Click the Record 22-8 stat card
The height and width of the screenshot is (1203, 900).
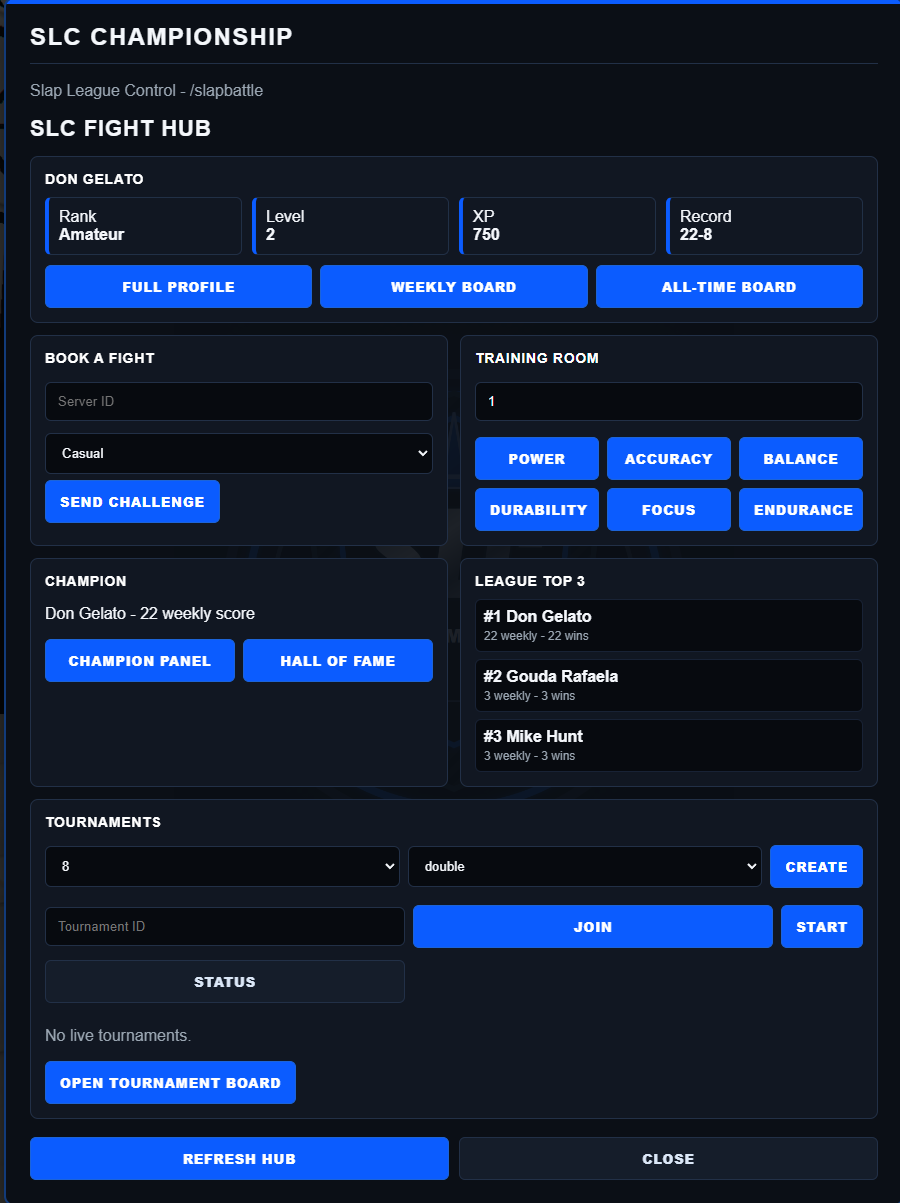[764, 226]
